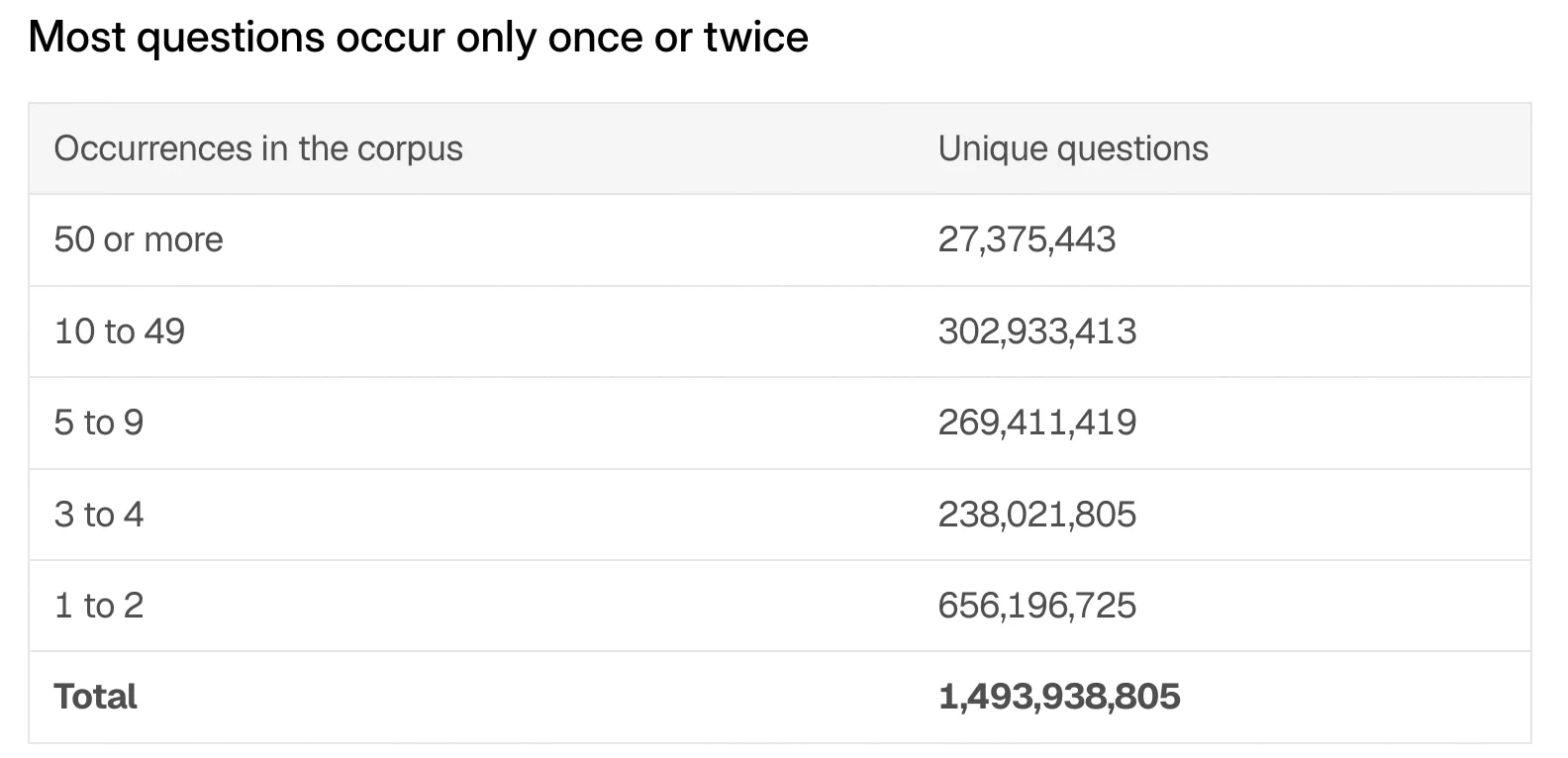Click the value 269,411,419
Viewport: 1568px width, 758px height.
tap(1037, 423)
